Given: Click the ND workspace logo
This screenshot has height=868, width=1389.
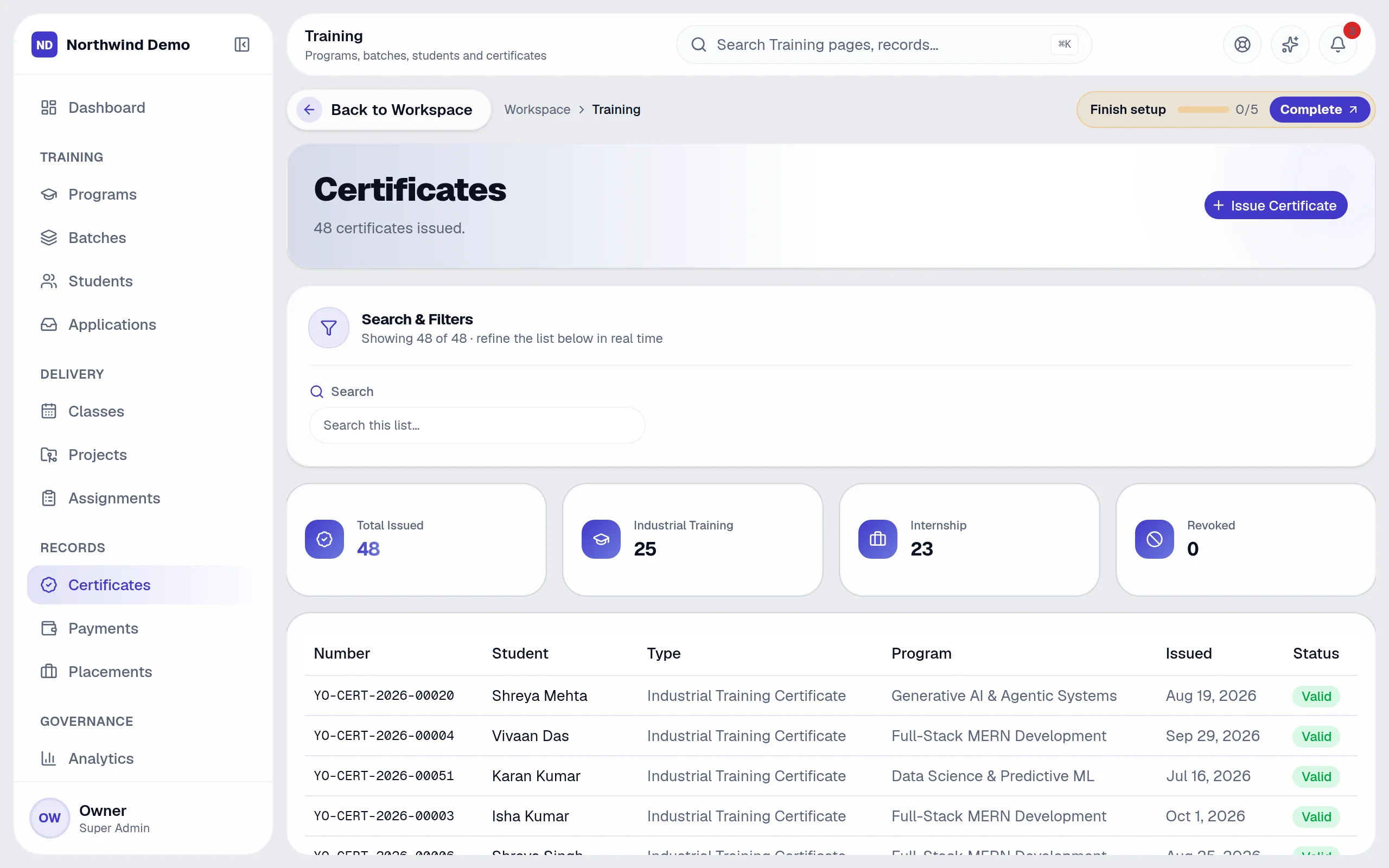Looking at the screenshot, I should tap(44, 44).
